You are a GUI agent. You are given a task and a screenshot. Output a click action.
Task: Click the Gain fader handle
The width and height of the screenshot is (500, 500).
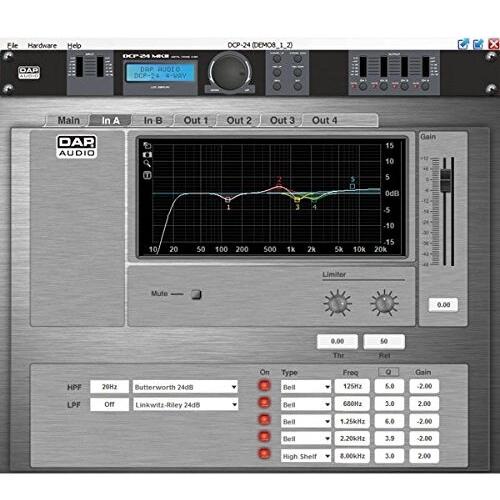point(445,180)
